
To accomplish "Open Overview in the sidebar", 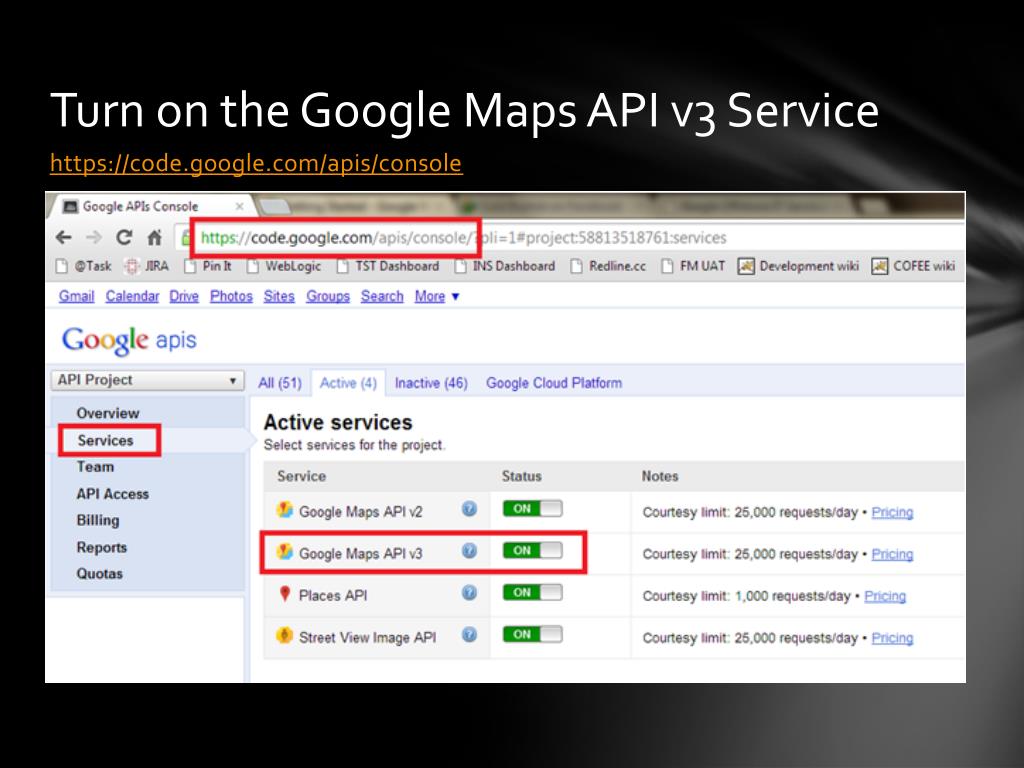I will click(x=108, y=413).
